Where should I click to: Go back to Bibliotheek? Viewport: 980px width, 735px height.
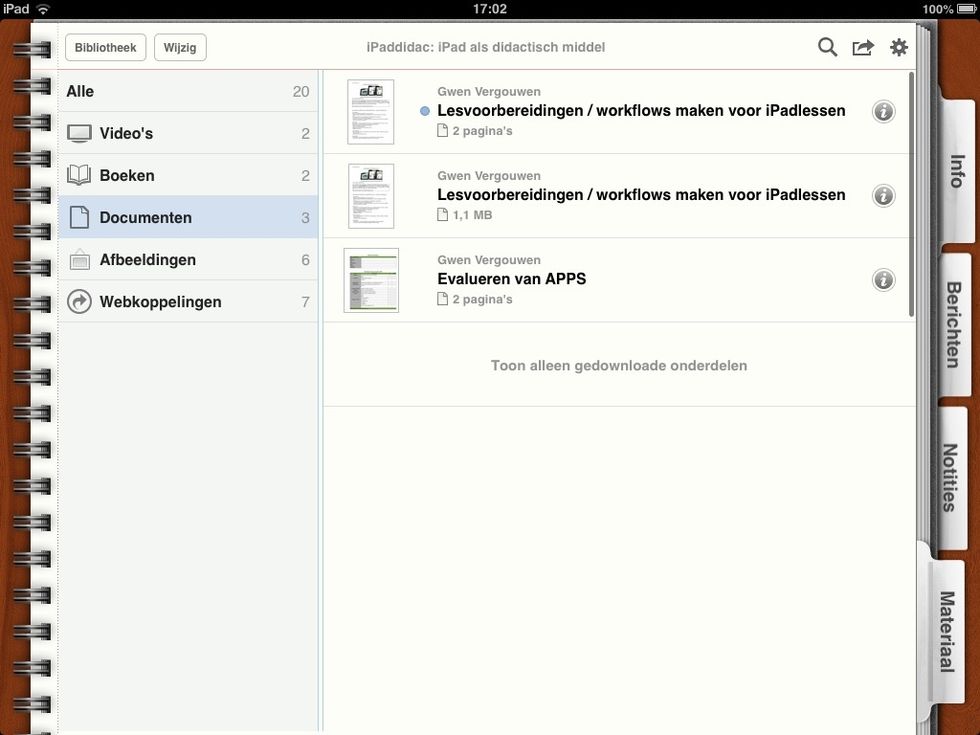pos(106,48)
